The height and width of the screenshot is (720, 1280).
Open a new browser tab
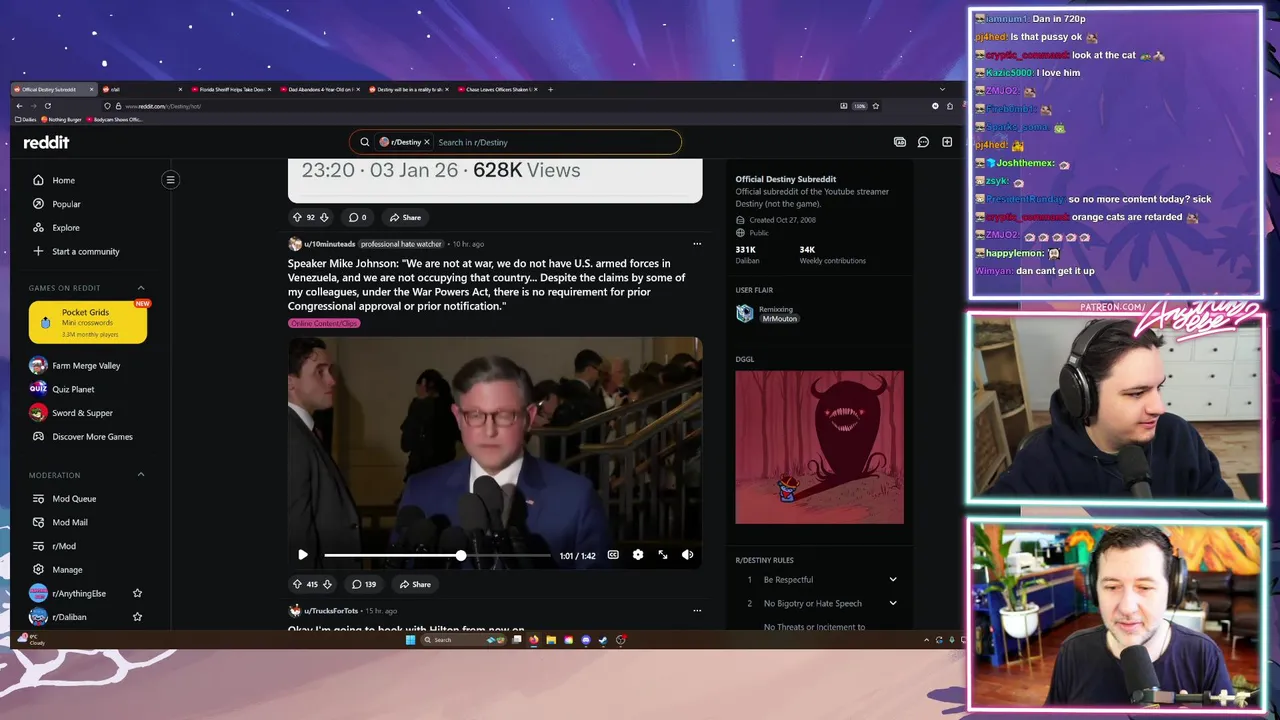(550, 89)
